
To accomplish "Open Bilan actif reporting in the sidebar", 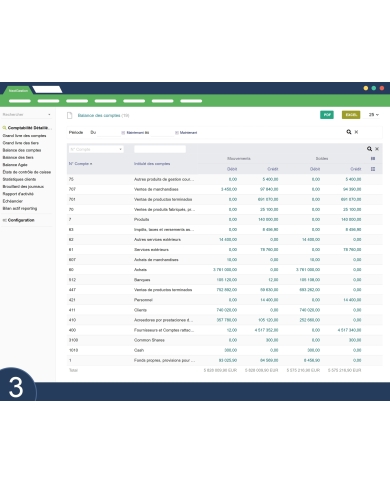I will [x=20, y=209].
